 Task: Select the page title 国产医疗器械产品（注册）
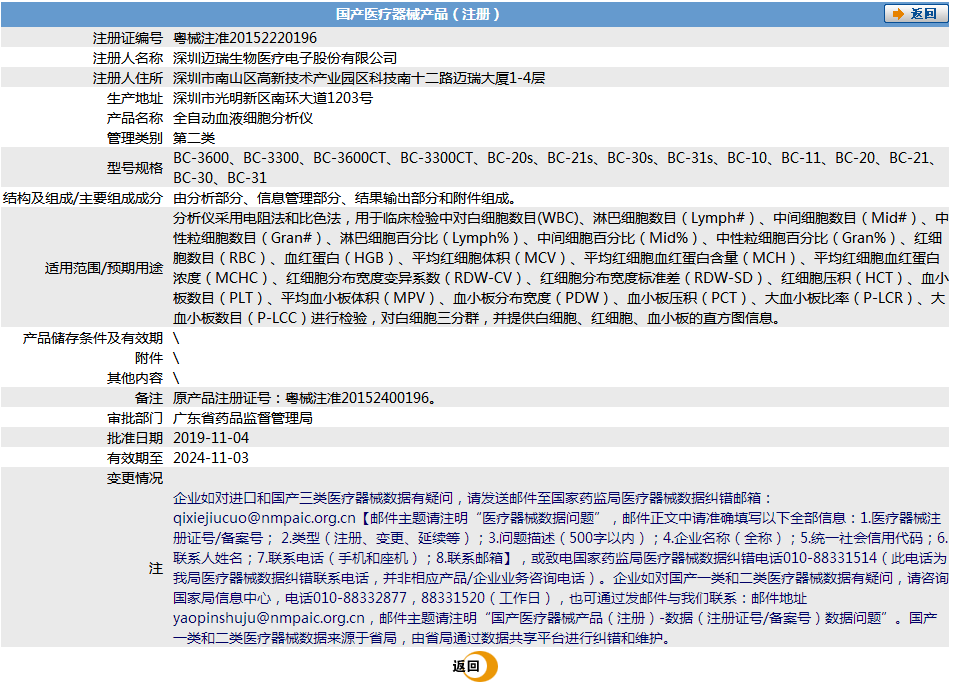[x=418, y=14]
